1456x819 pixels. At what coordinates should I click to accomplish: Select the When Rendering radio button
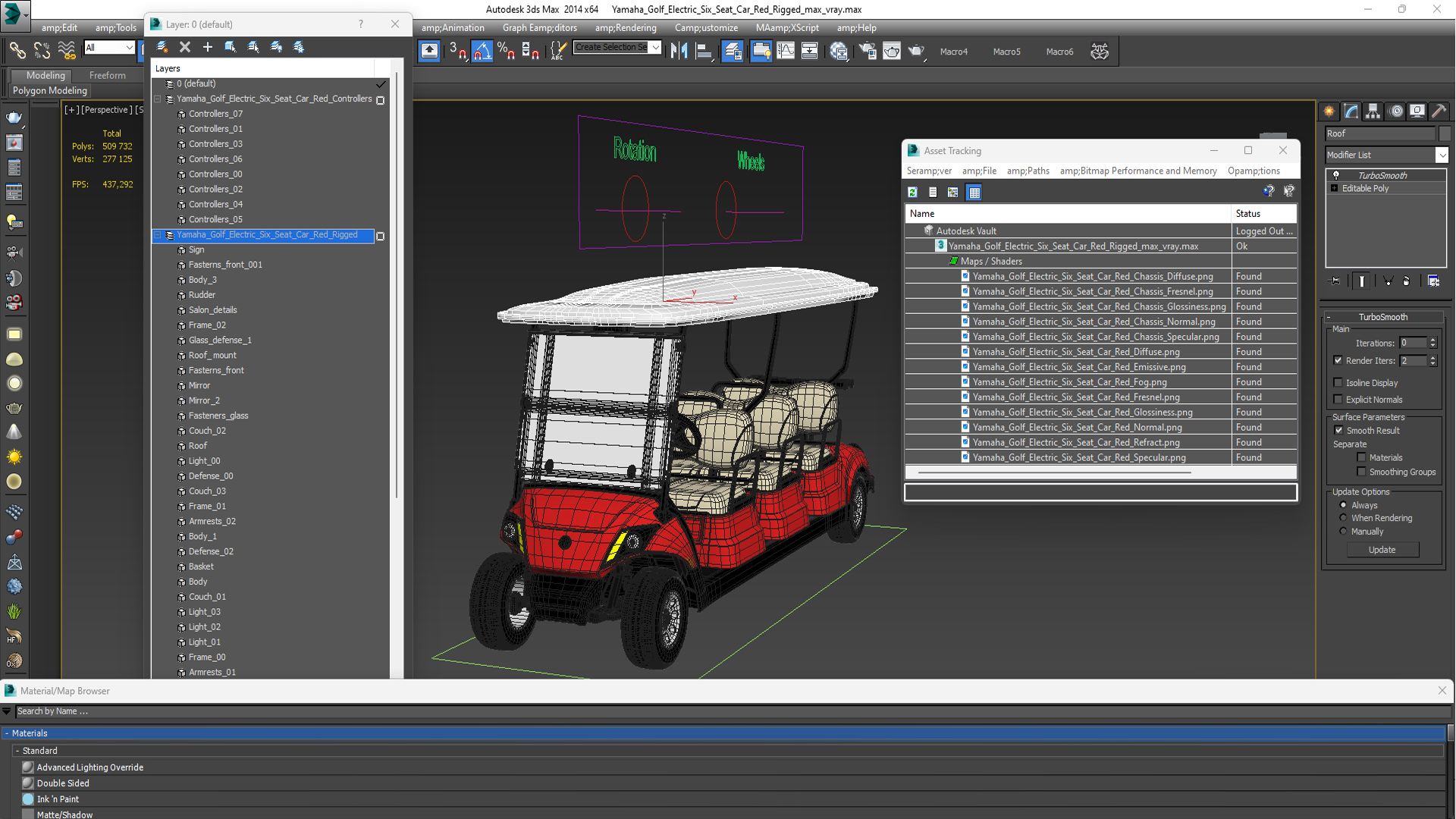(x=1344, y=518)
